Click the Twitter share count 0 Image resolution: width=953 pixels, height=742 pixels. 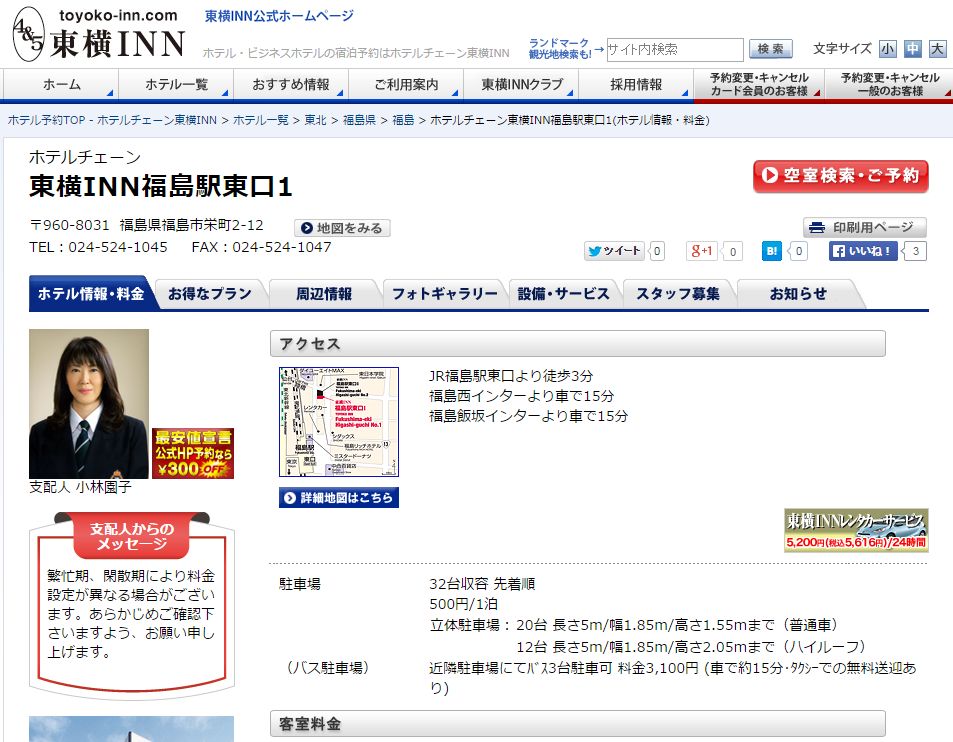coord(657,251)
